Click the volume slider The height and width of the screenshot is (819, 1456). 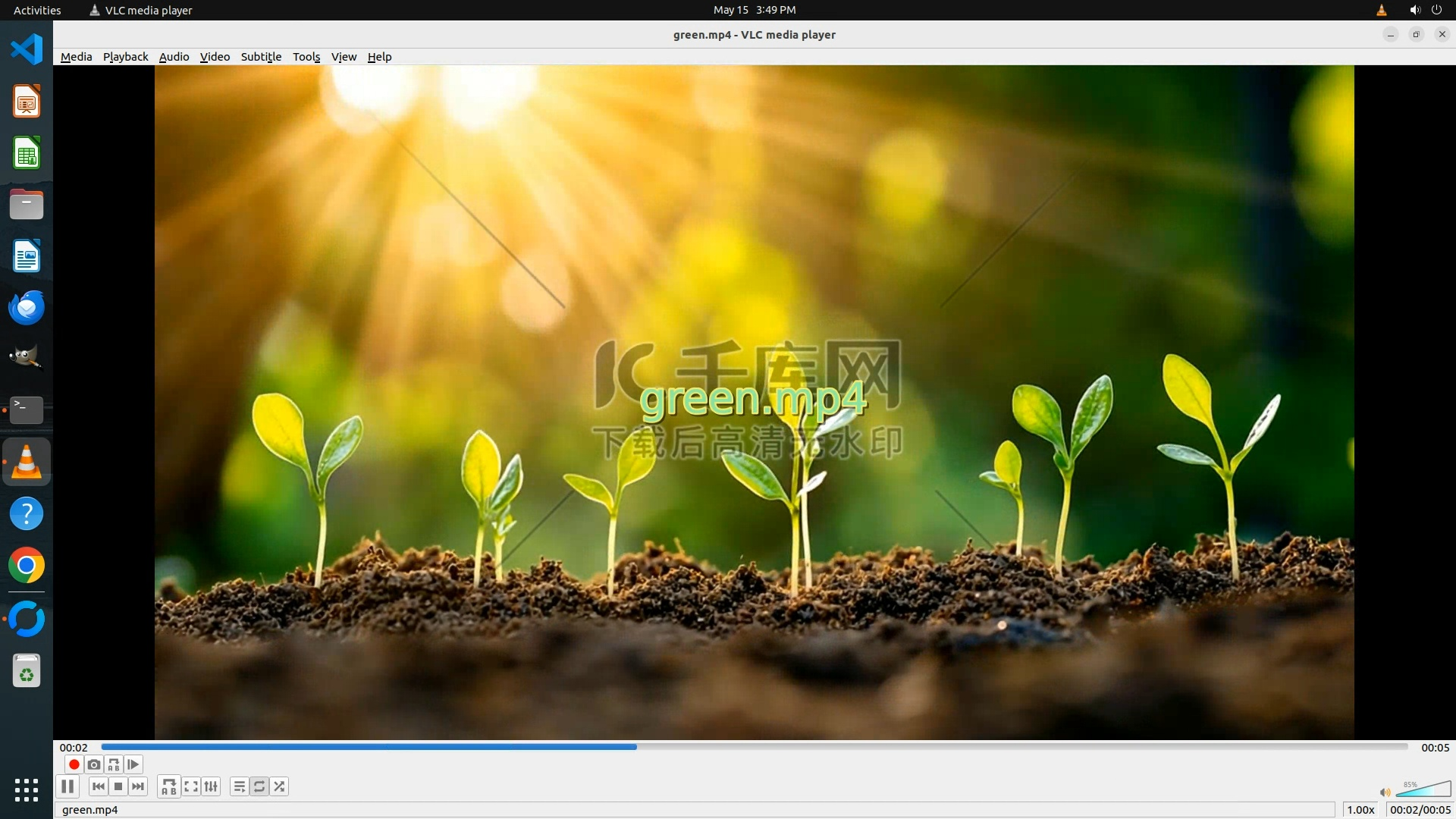[1423, 790]
